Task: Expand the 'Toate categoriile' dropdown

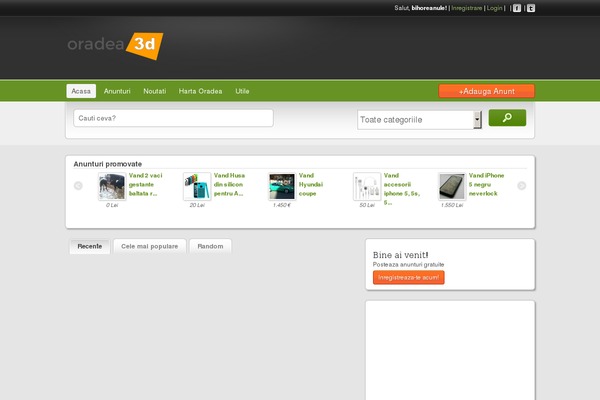Action: coord(419,120)
